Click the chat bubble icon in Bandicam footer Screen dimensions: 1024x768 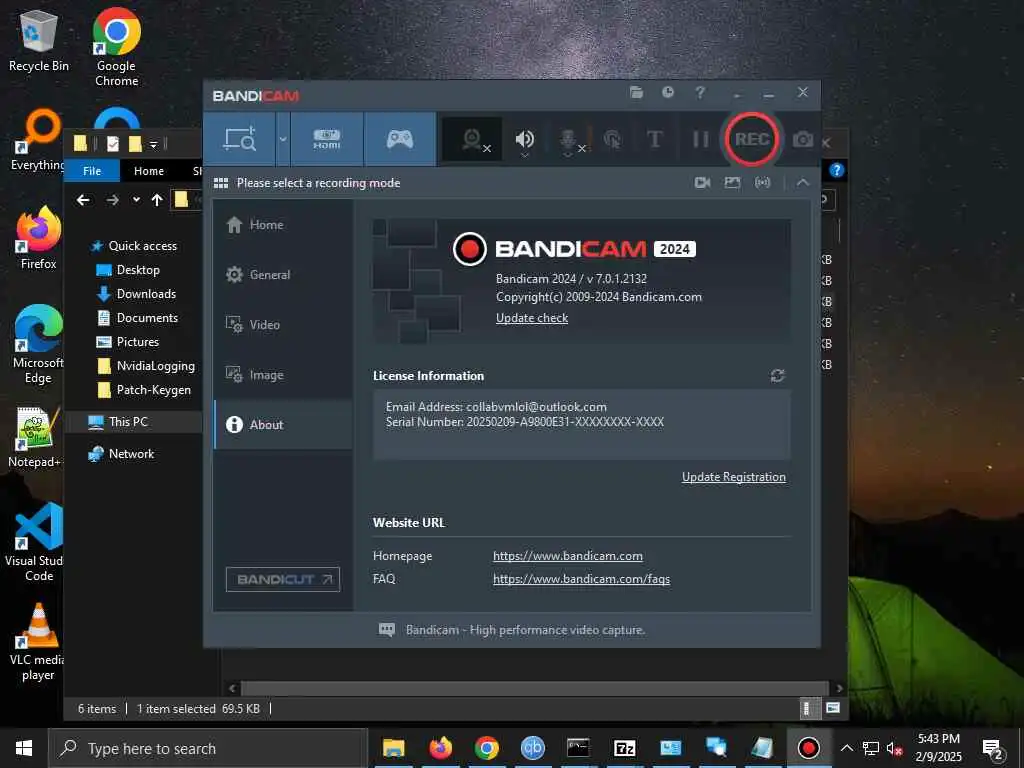(x=387, y=630)
